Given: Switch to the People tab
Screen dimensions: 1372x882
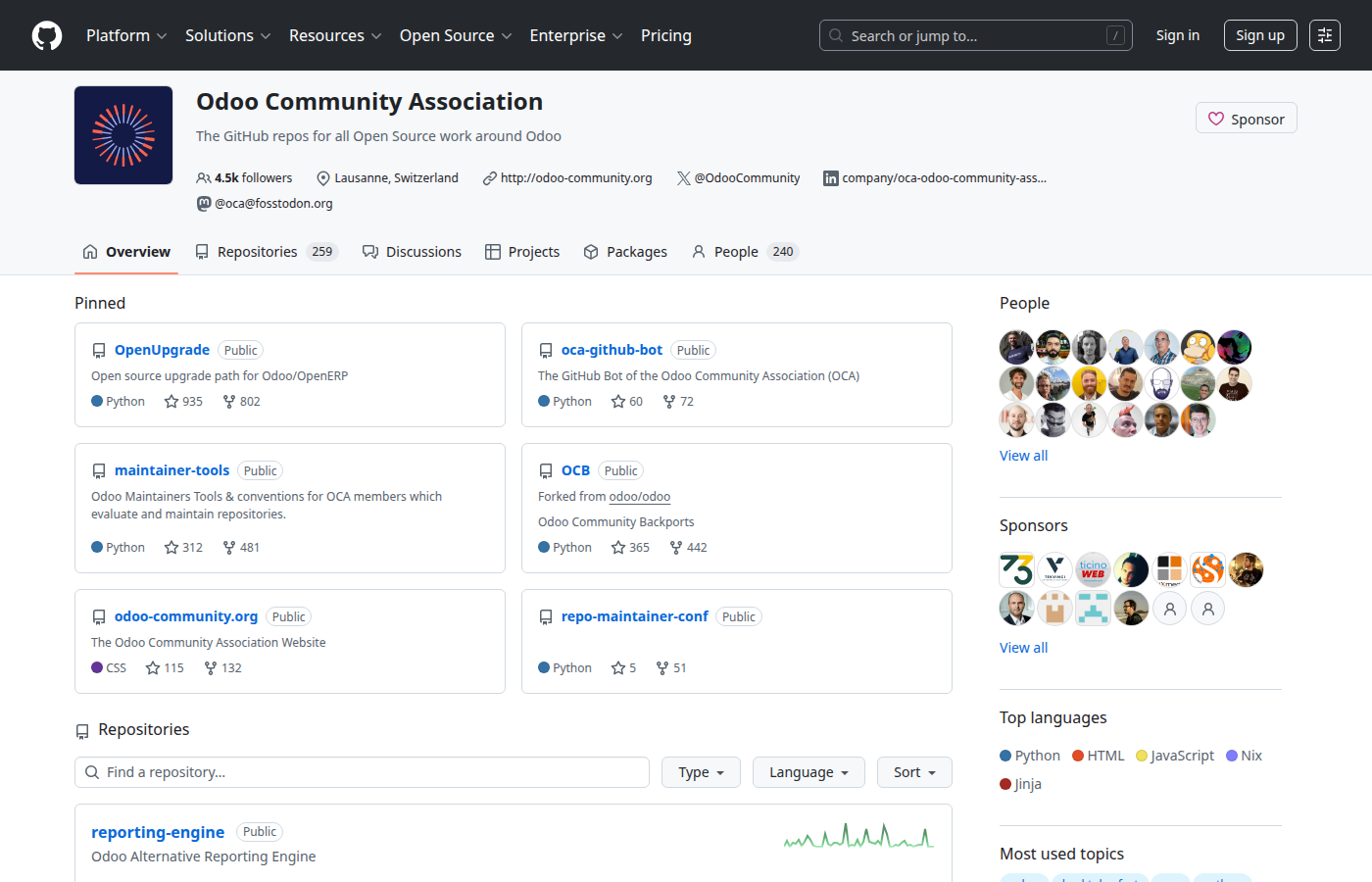Looking at the screenshot, I should 737,252.
